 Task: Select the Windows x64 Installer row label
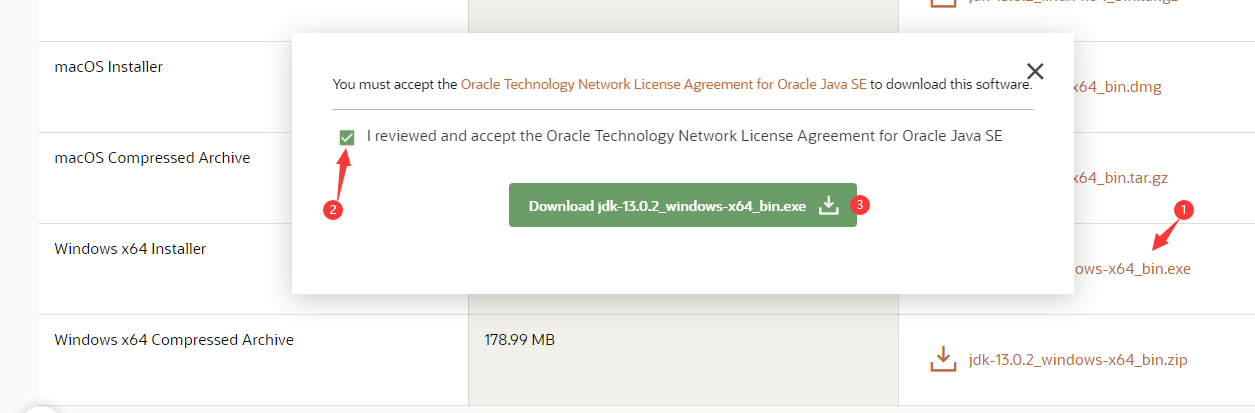tap(130, 248)
